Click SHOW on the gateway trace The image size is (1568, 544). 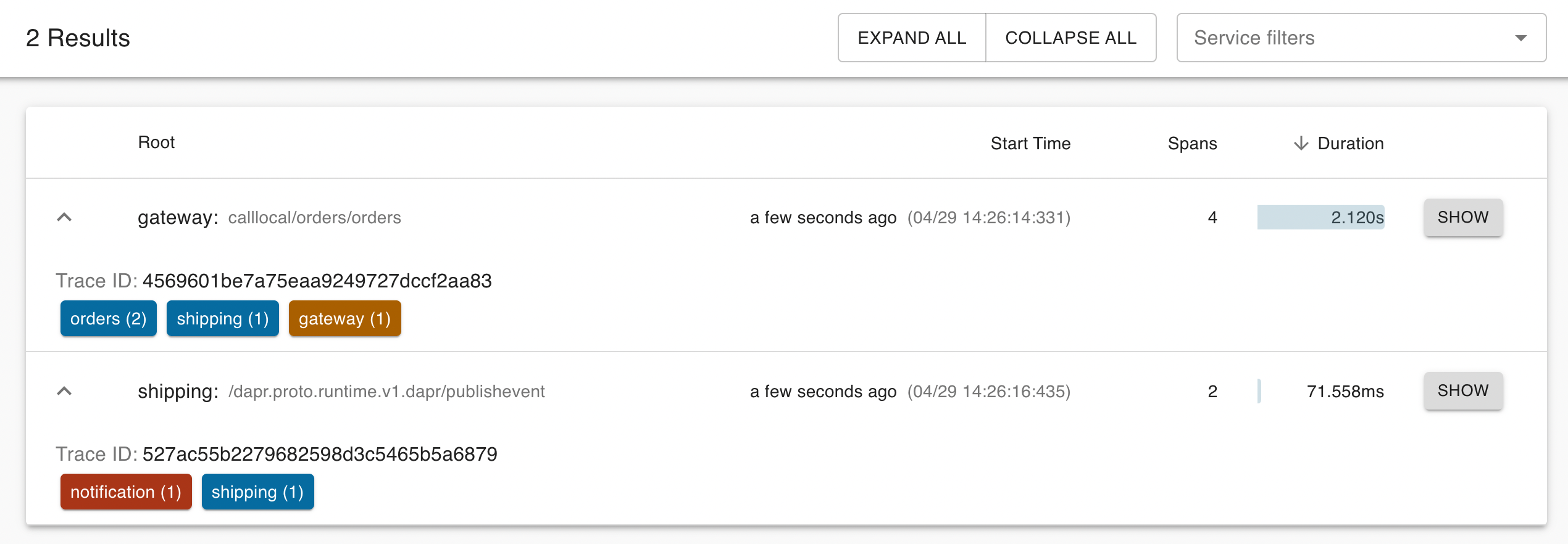pos(1462,217)
